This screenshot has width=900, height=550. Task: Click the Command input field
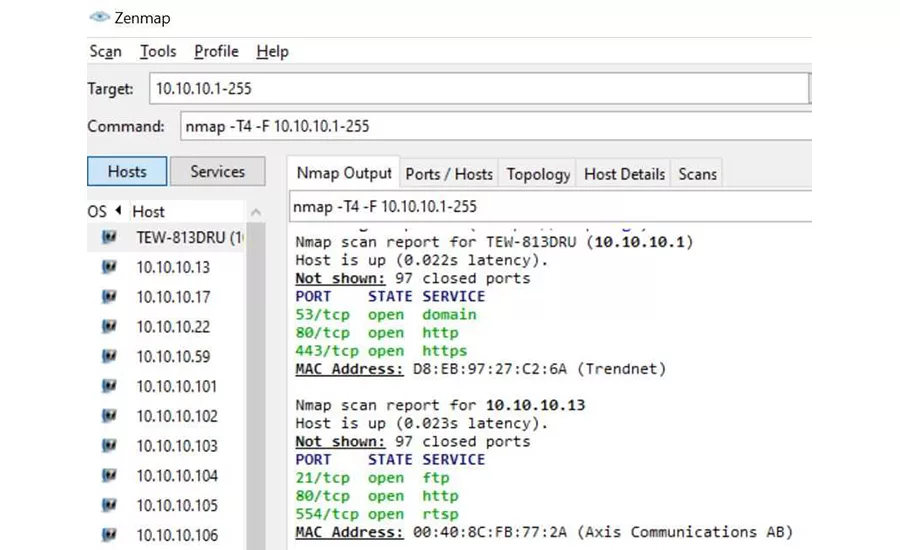pos(495,126)
